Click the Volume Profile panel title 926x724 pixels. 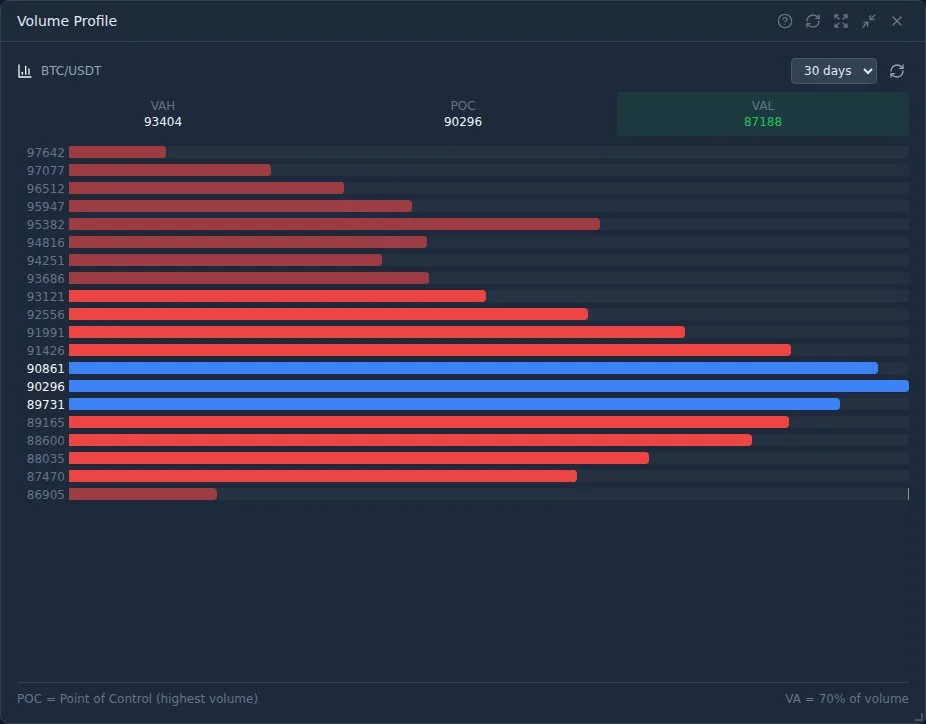pos(67,21)
